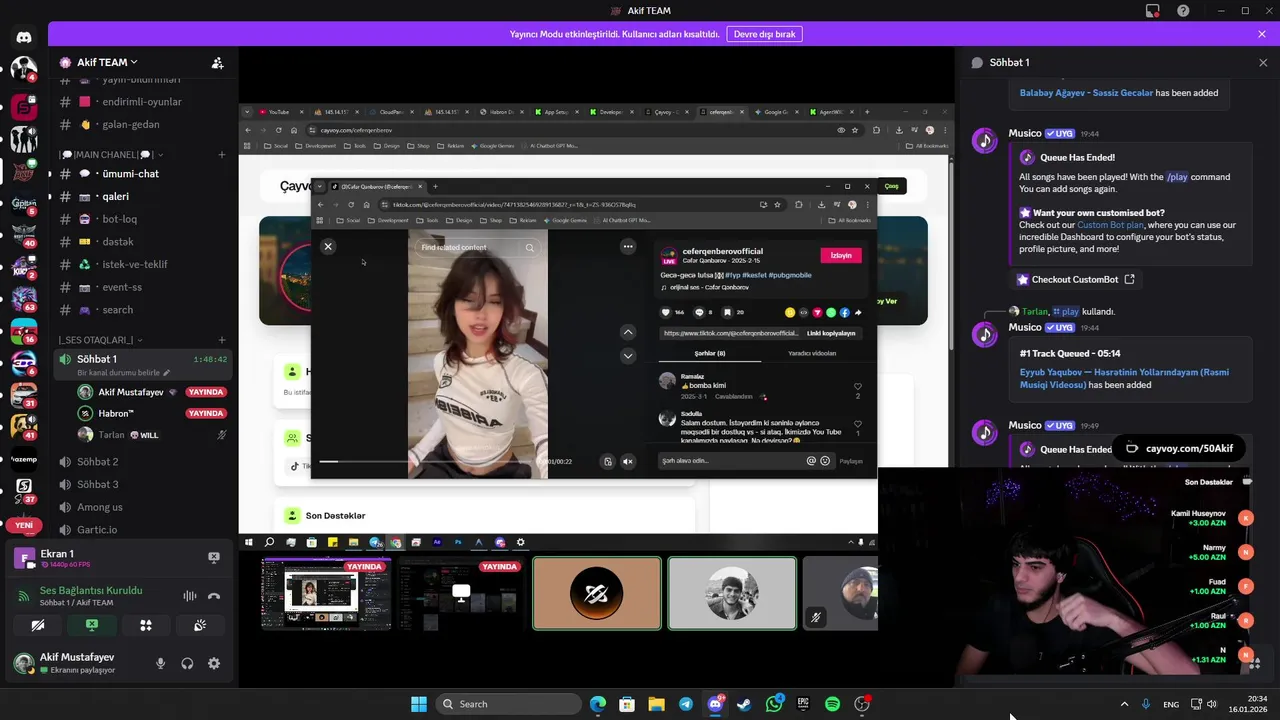Click Checkout CustomBot button
The height and width of the screenshot is (720, 1280).
1075,279
